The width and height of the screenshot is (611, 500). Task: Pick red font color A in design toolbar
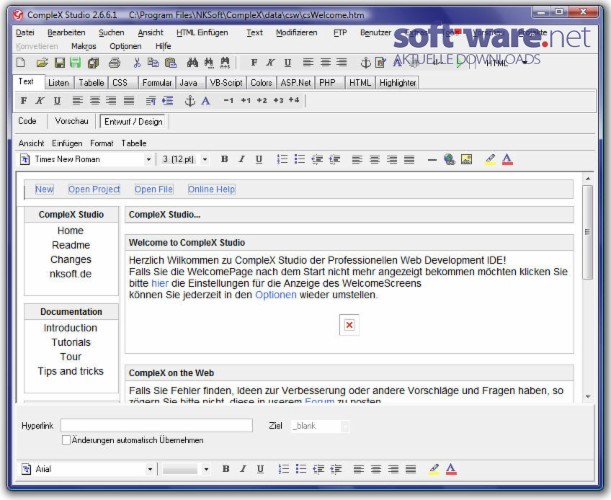pos(507,159)
